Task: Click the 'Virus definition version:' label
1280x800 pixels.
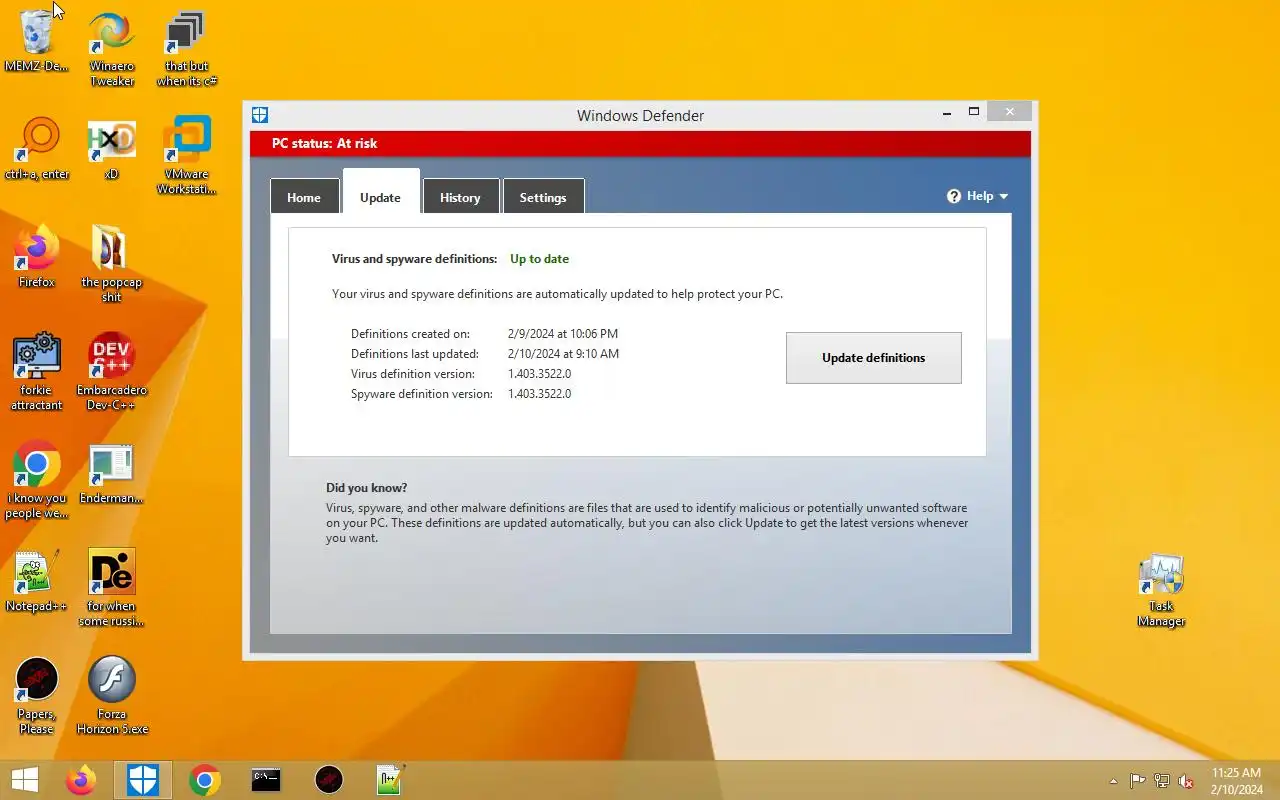Action: click(412, 374)
